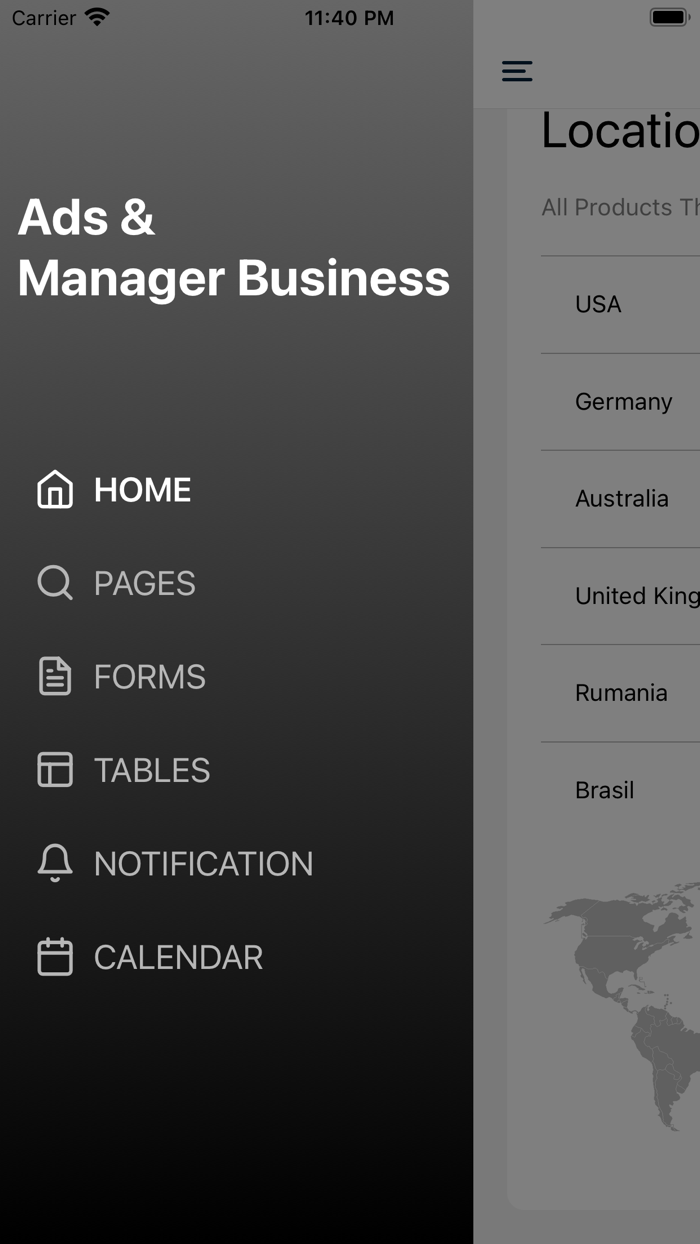The width and height of the screenshot is (700, 1244).
Task: Select the Home icon in the sidebar
Action: click(55, 490)
